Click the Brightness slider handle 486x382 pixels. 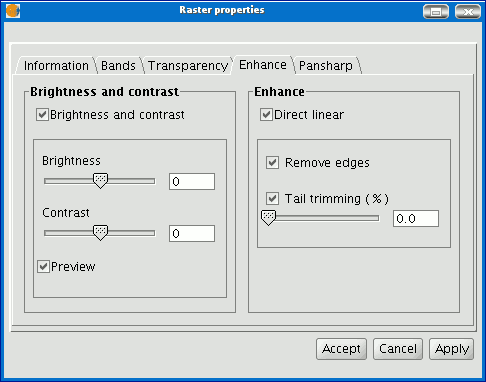pos(100,181)
